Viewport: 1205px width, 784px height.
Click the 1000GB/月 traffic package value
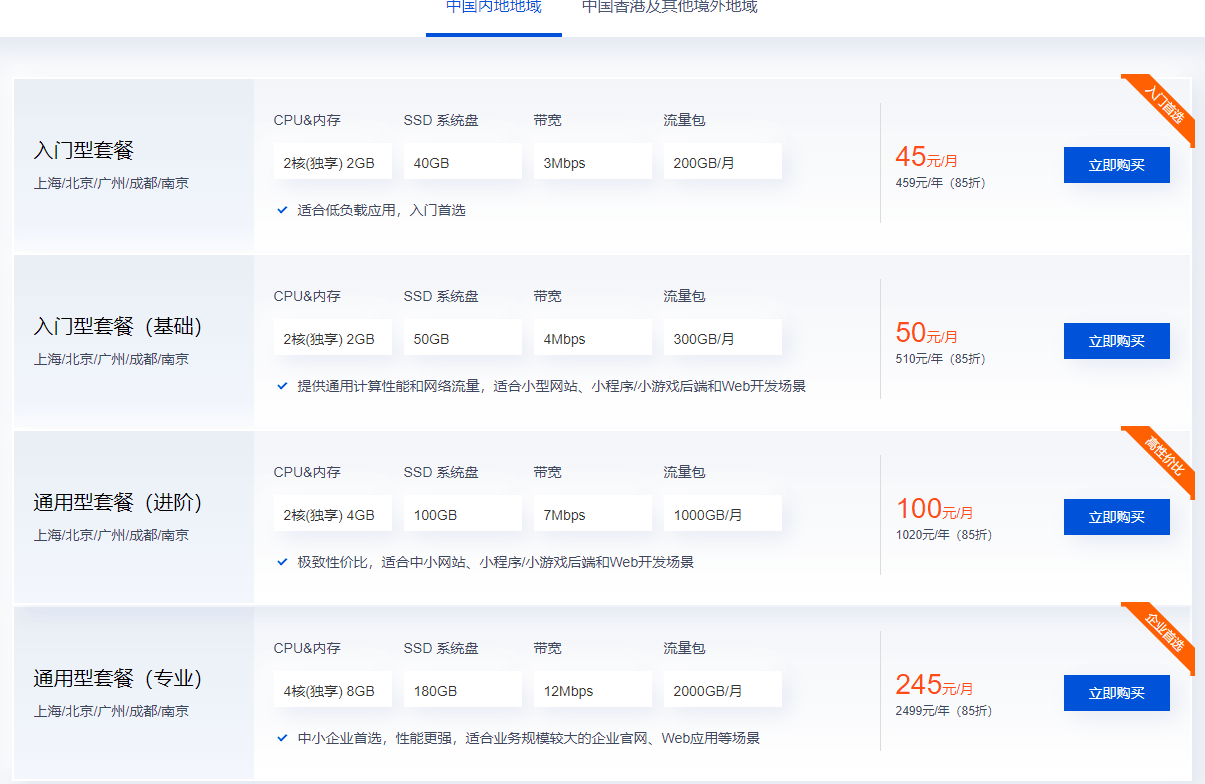click(x=722, y=514)
